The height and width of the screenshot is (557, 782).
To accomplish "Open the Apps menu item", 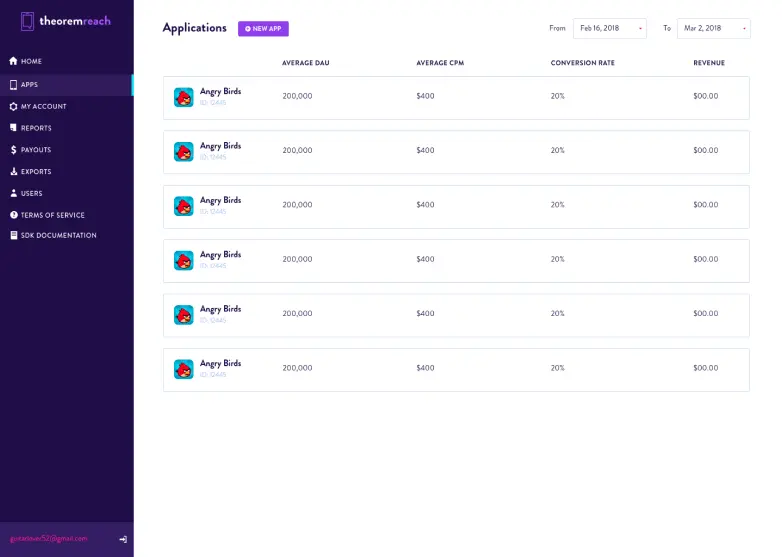I will click(30, 85).
